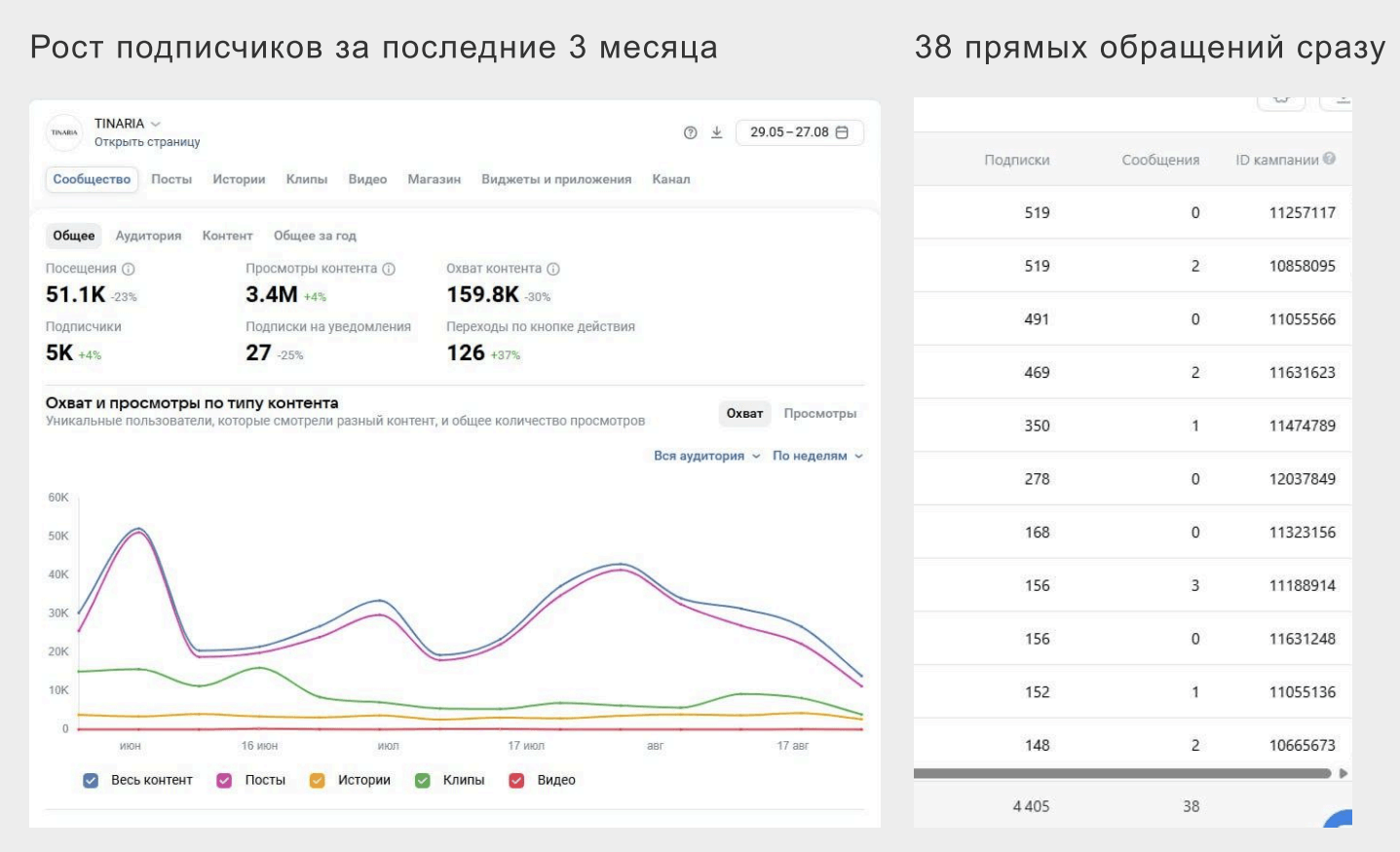This screenshot has height=852, width=1400.
Task: Switch to the Видео tab in the top menu
Action: [367, 179]
